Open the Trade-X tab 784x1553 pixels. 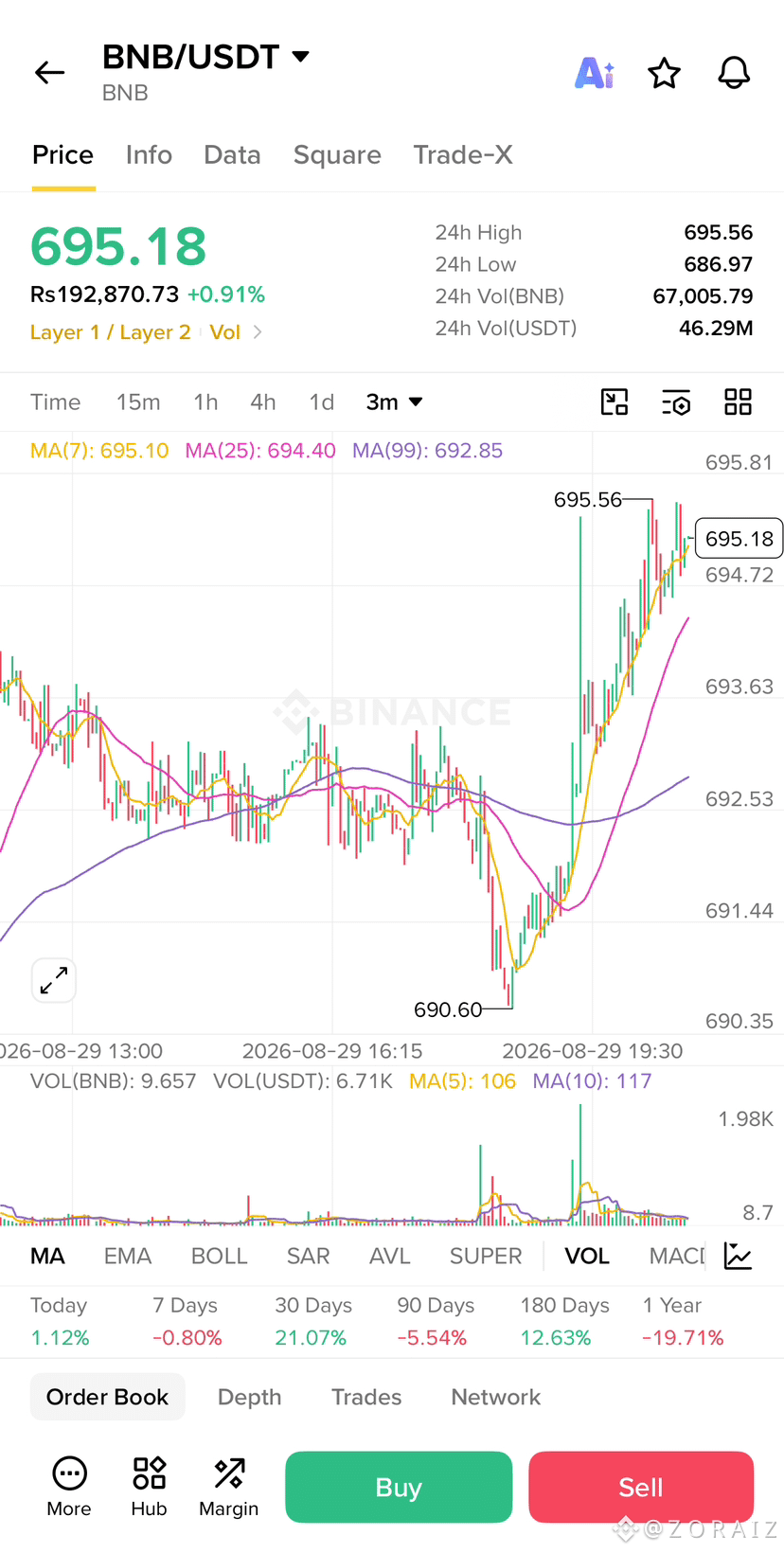463,154
